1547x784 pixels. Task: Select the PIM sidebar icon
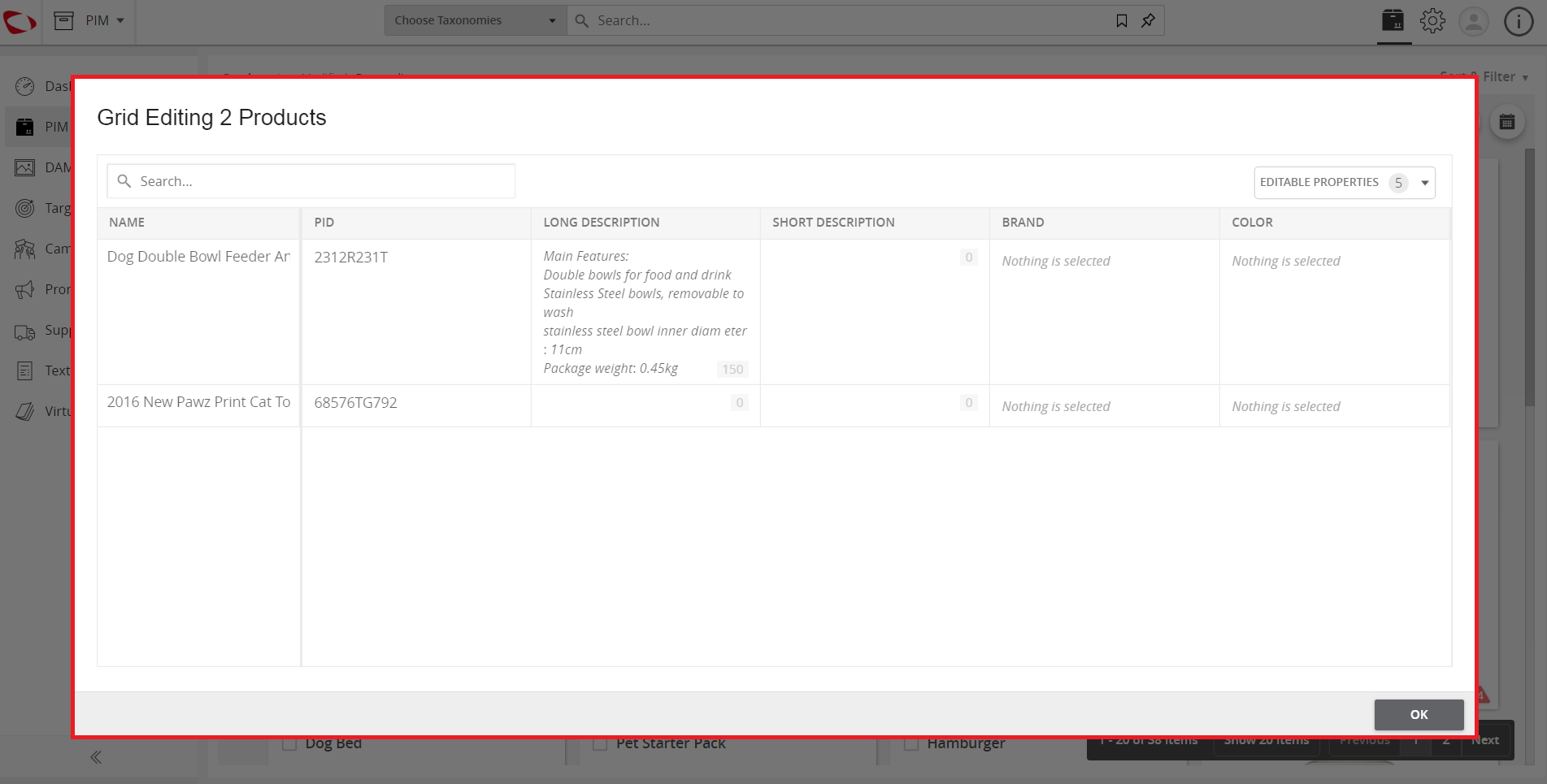coord(25,127)
